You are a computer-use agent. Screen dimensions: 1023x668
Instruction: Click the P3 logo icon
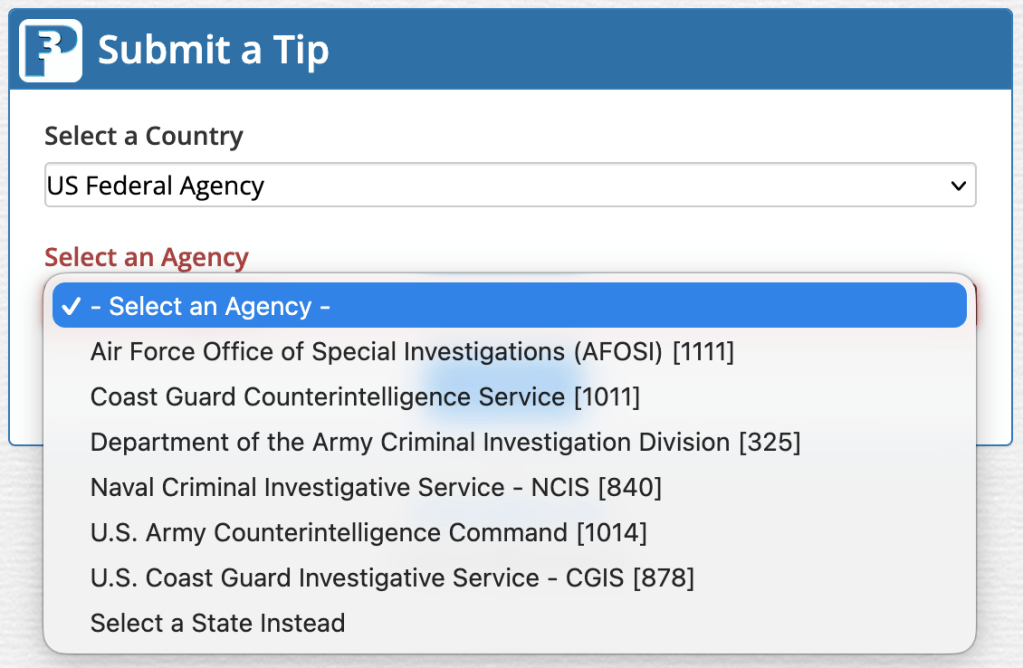[51, 50]
